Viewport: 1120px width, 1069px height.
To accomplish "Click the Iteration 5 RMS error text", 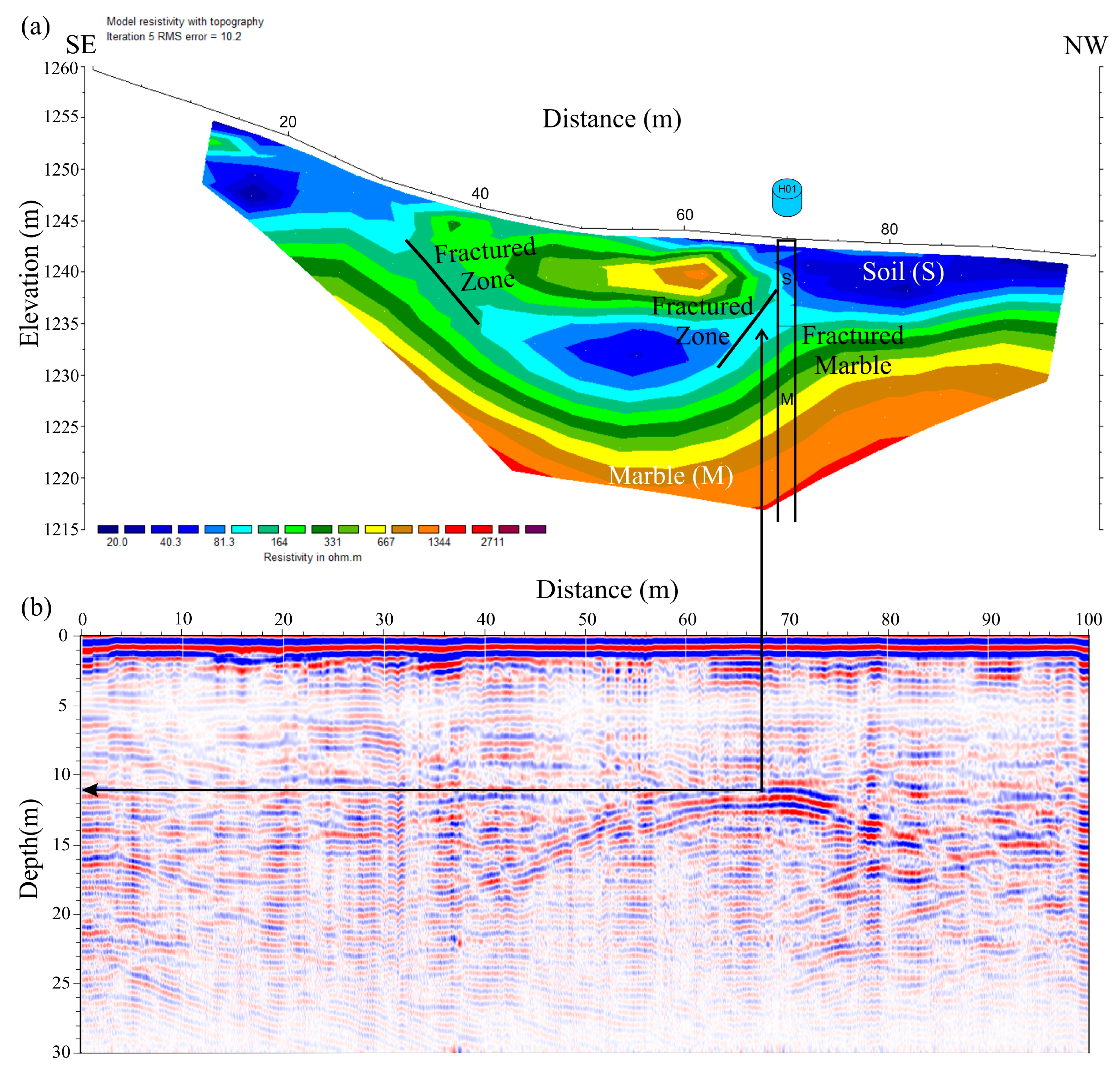I will (174, 37).
